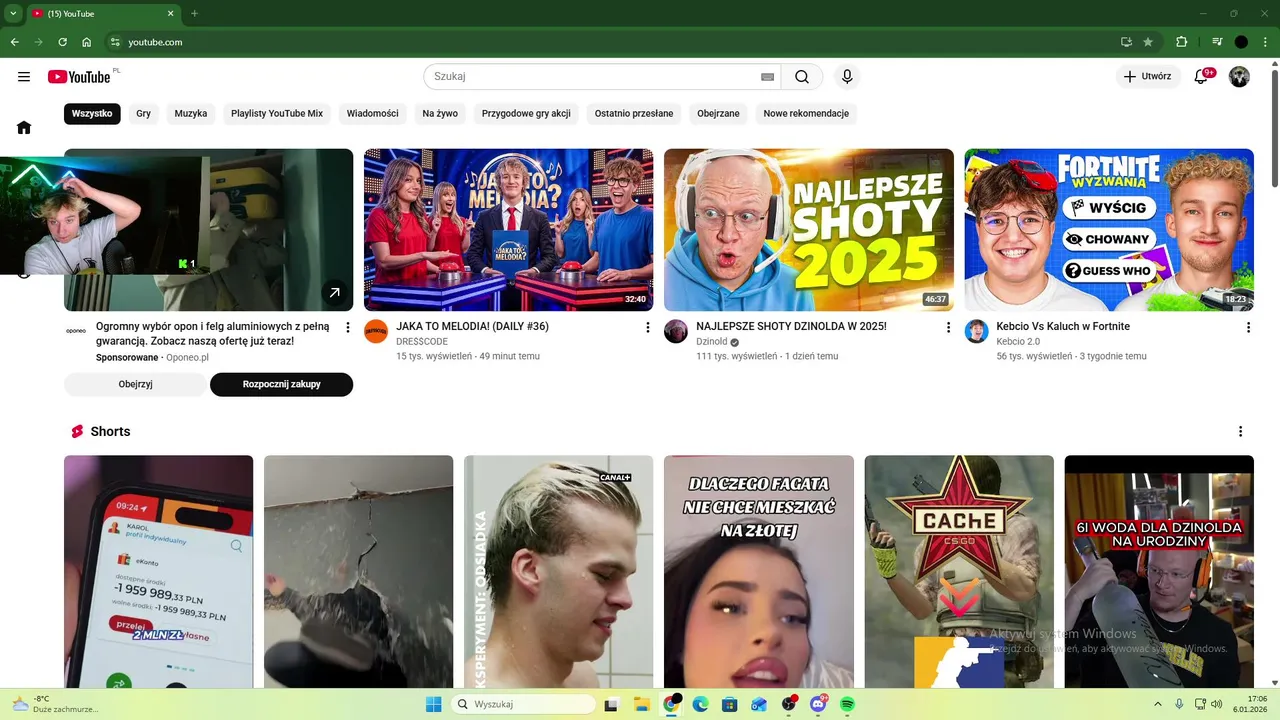Reload the page in Chrome

coord(62,42)
